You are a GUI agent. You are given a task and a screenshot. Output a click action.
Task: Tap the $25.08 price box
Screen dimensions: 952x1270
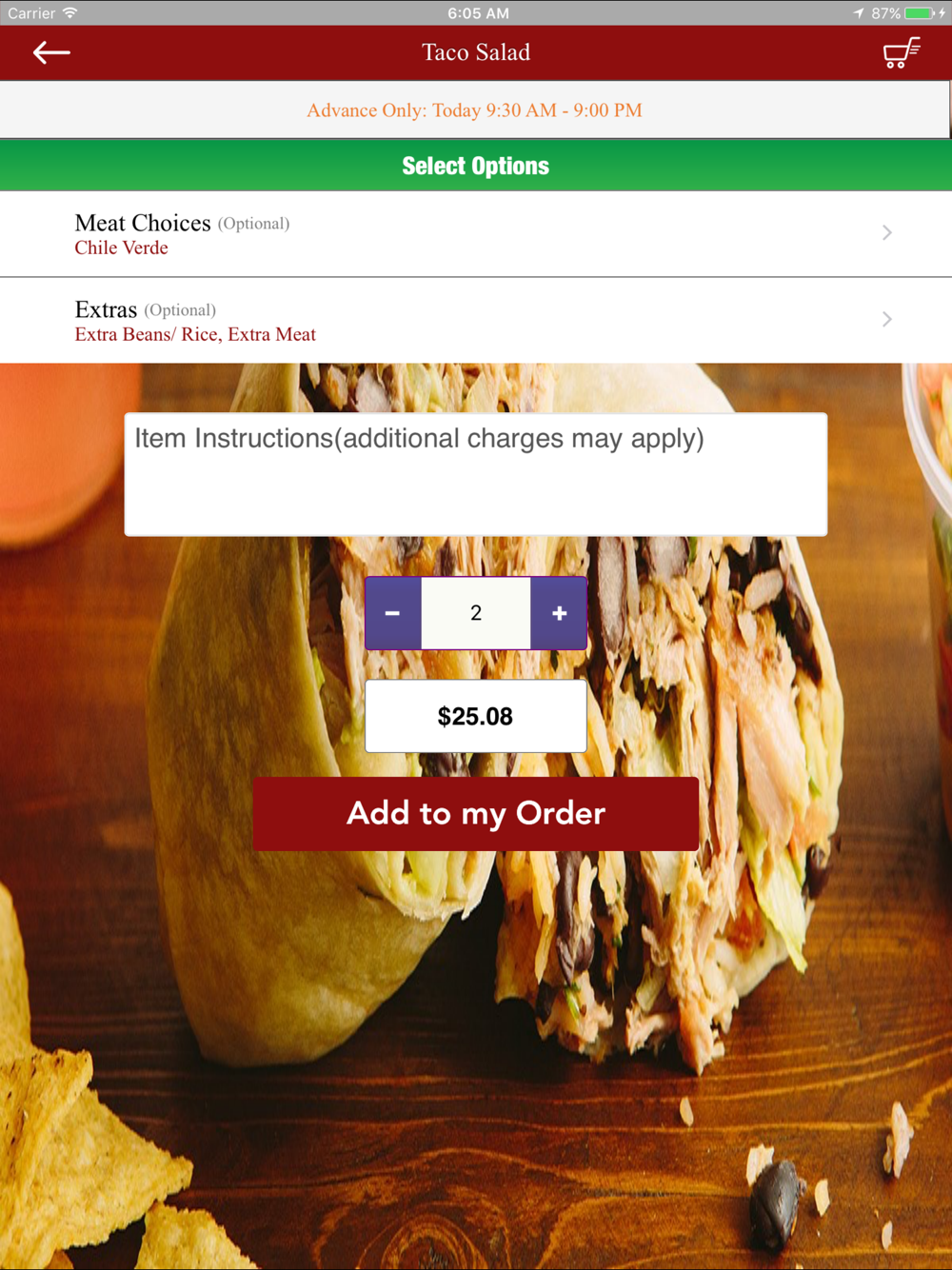point(476,716)
